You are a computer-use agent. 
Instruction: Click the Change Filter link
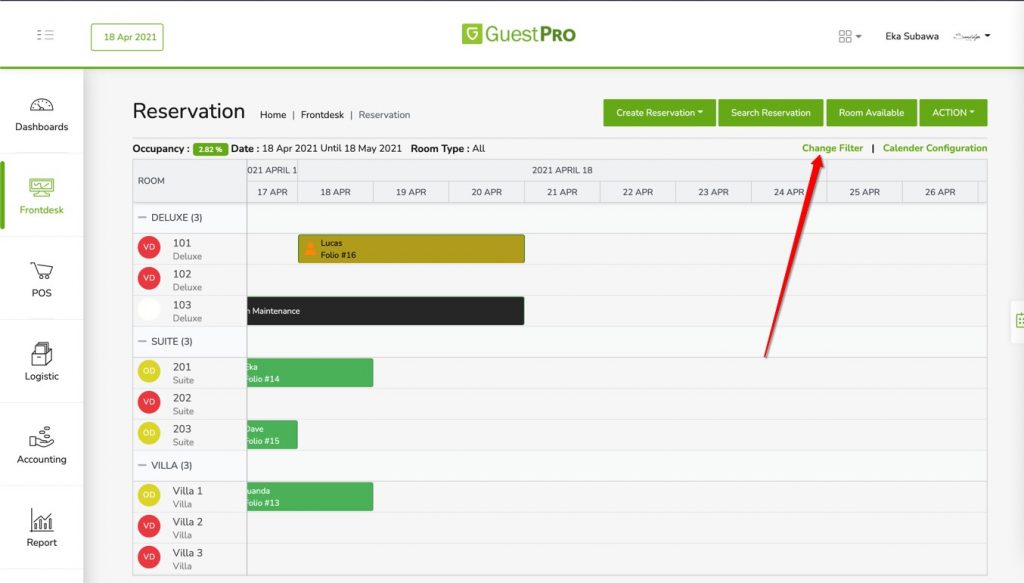click(x=832, y=147)
